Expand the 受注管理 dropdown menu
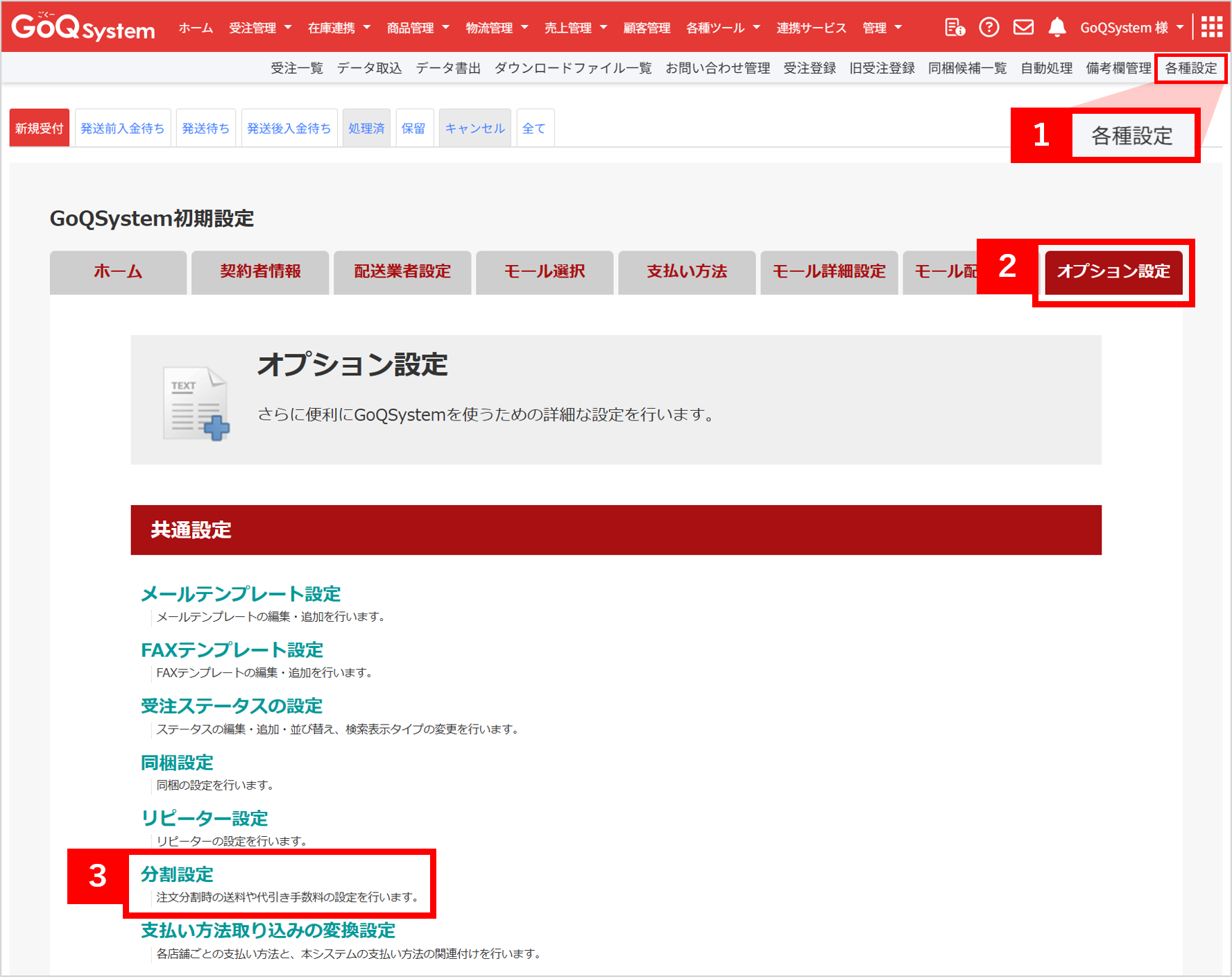This screenshot has height=977, width=1232. click(260, 28)
